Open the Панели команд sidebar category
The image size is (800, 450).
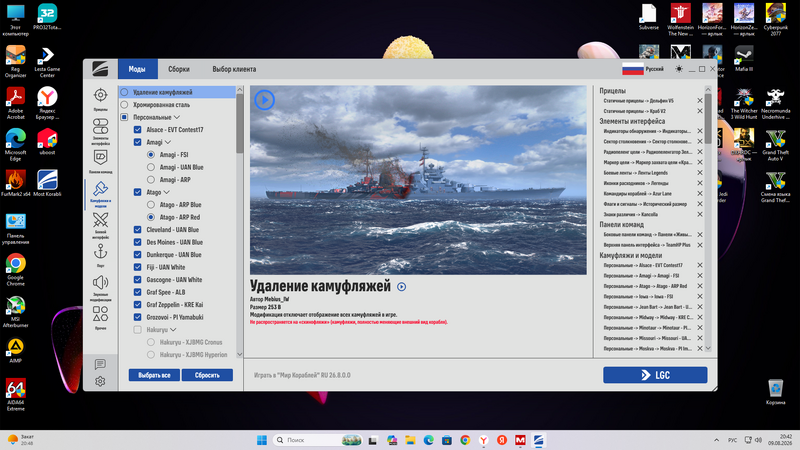tap(101, 162)
